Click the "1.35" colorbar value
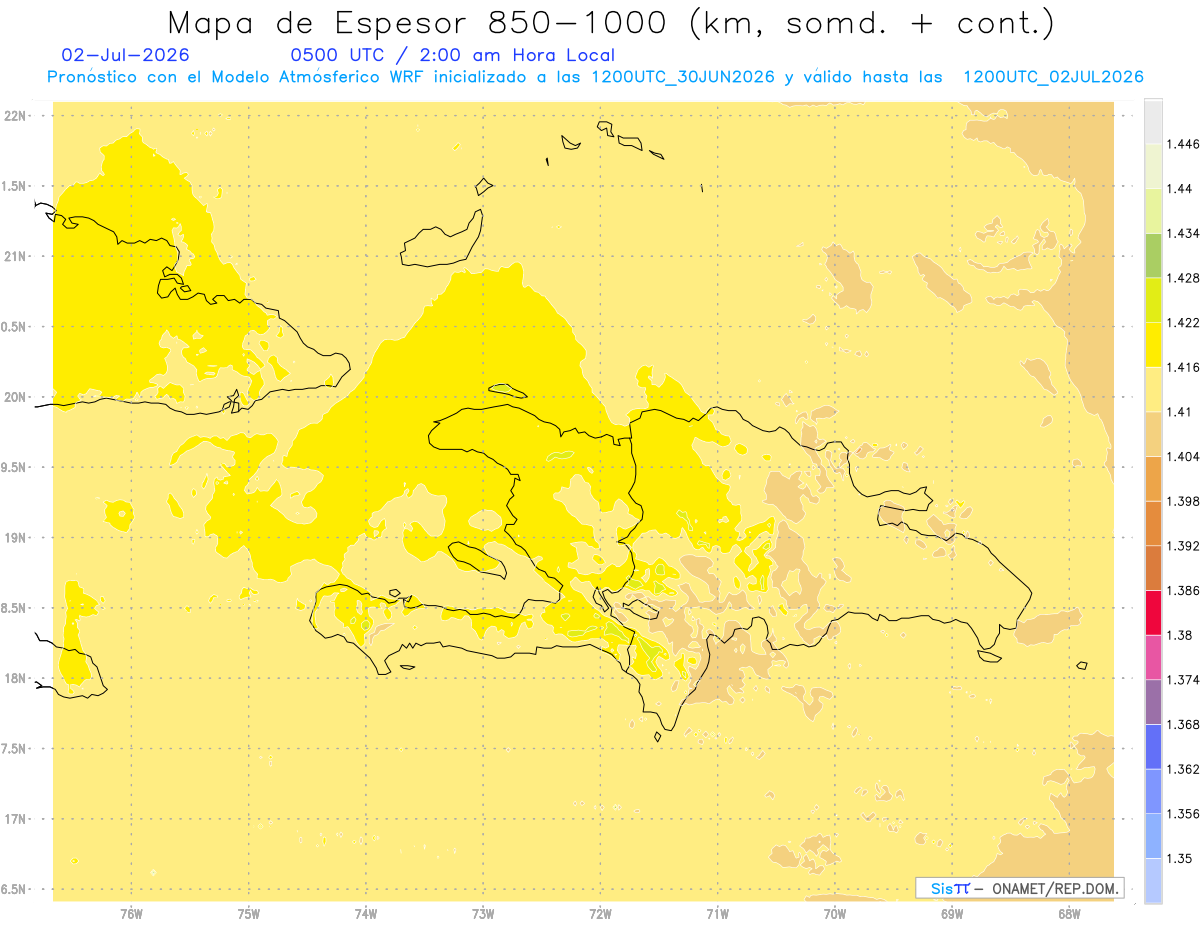The height and width of the screenshot is (927, 1200). (1180, 859)
